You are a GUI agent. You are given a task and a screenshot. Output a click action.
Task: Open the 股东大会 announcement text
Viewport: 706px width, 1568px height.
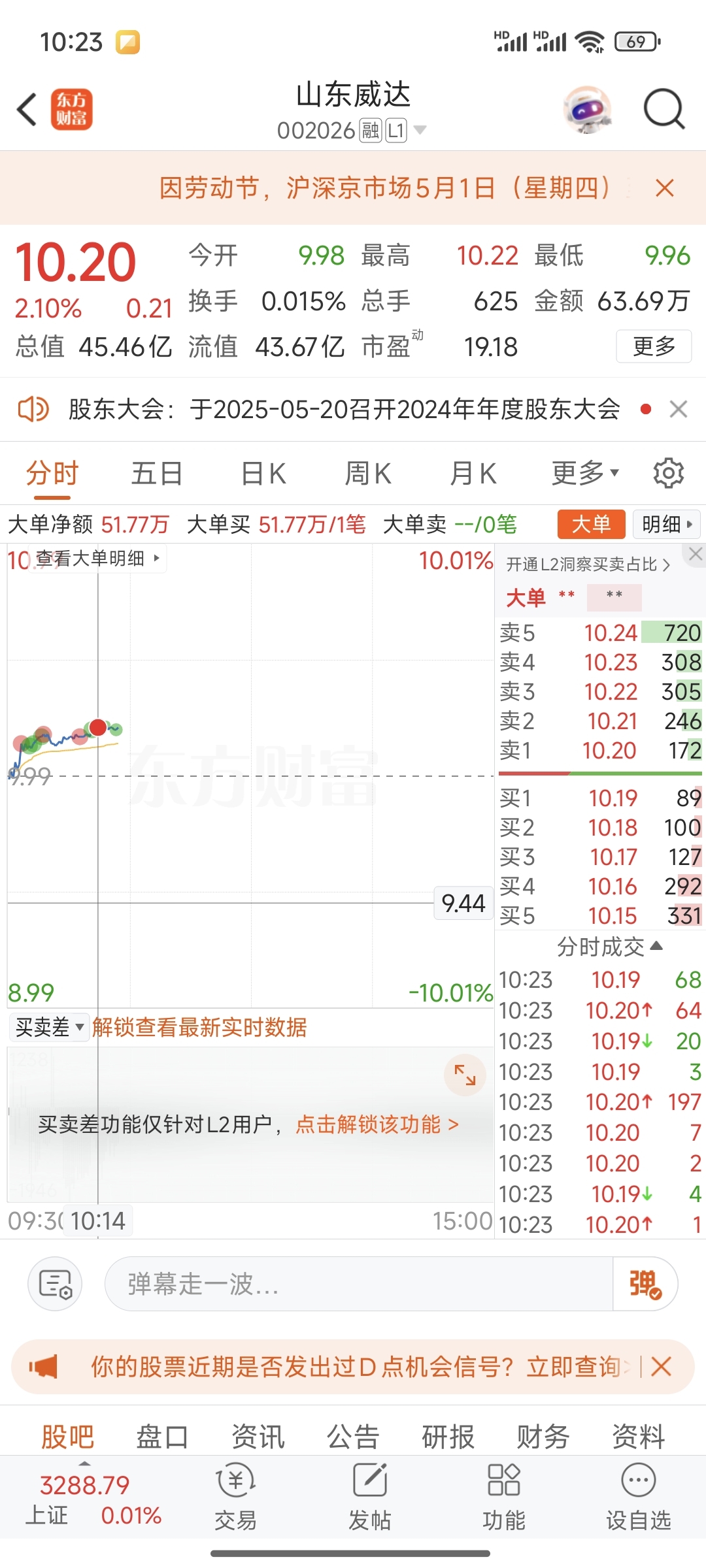[345, 410]
